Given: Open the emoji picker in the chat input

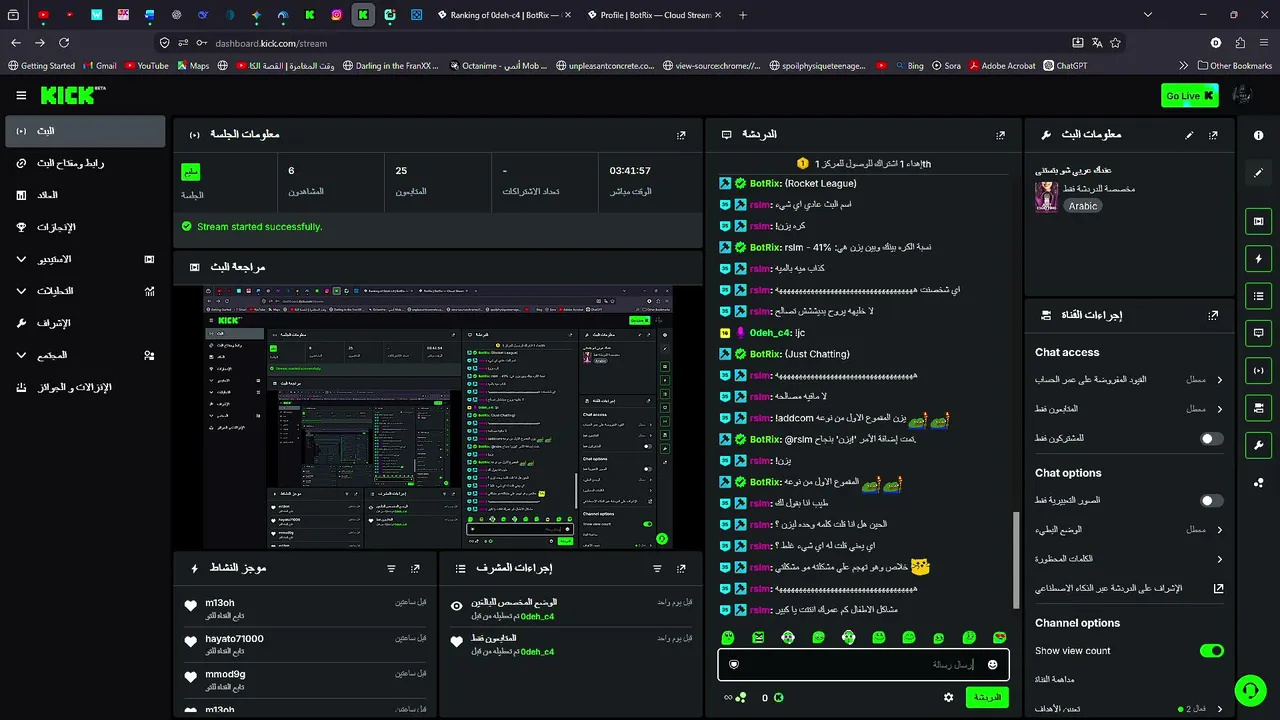Looking at the screenshot, I should tap(992, 664).
